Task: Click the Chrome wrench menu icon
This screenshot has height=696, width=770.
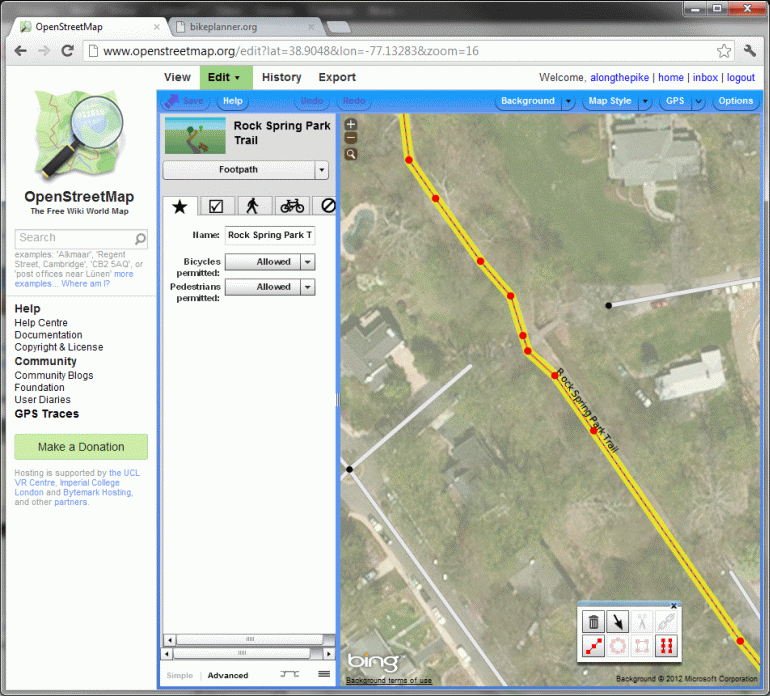Action: click(x=750, y=51)
